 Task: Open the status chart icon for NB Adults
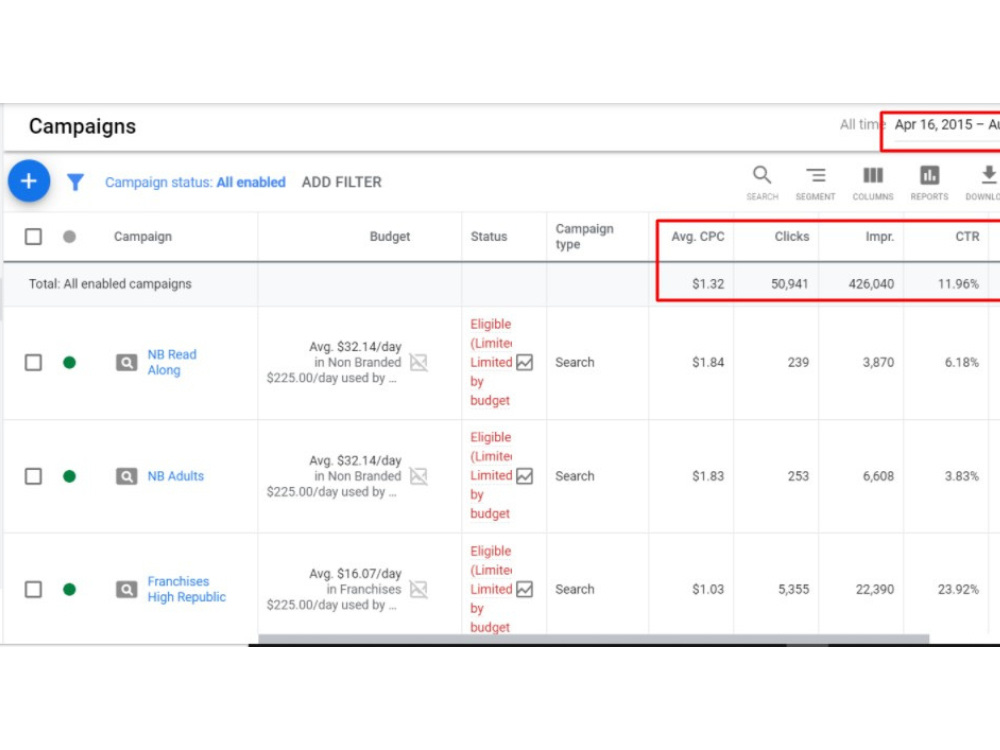524,476
